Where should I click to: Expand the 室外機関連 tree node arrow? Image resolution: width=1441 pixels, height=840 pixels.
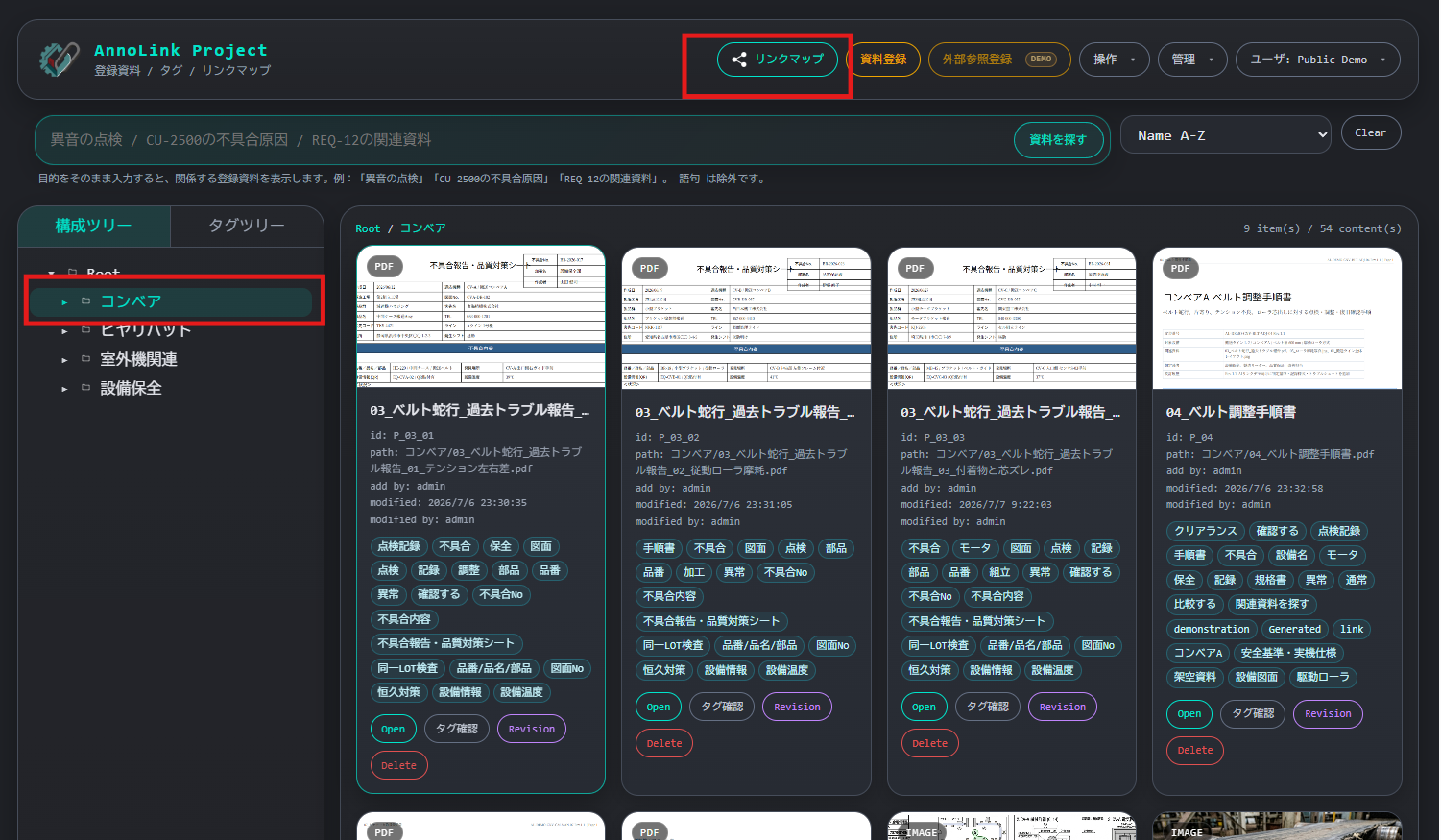tap(64, 360)
